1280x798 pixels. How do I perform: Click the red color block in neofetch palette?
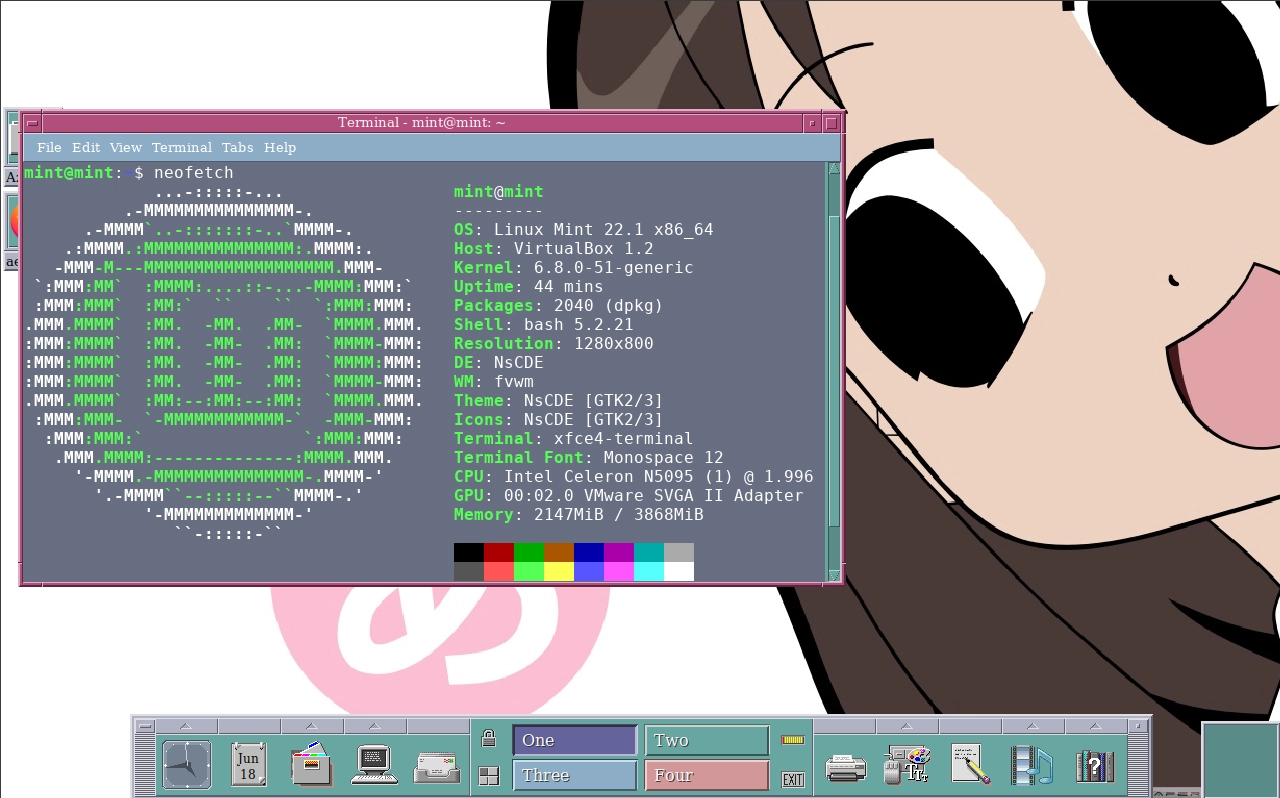click(499, 553)
